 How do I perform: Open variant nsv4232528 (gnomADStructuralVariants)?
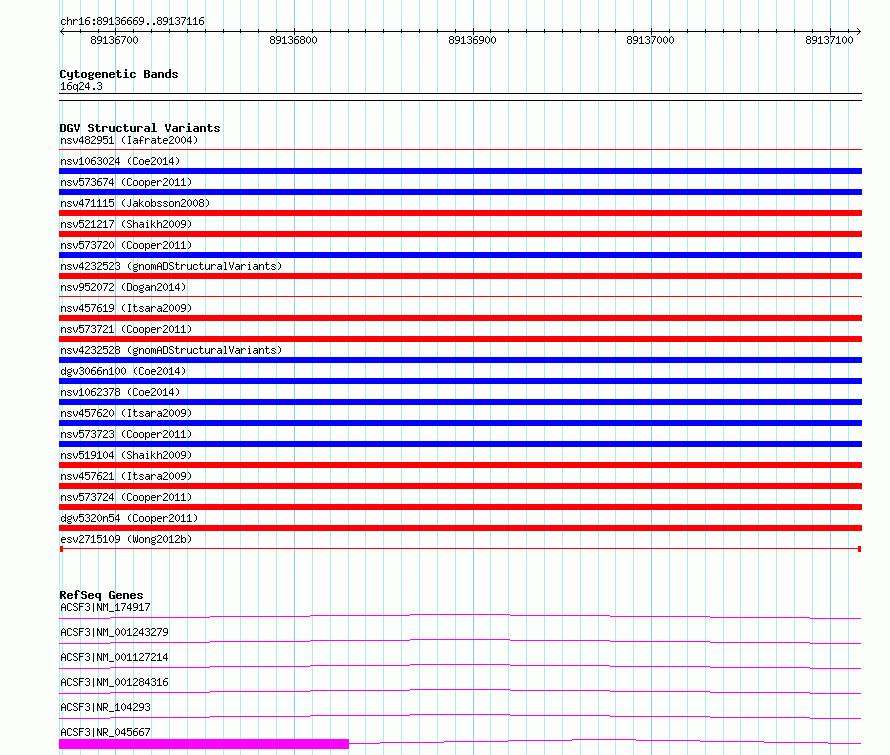[171, 350]
